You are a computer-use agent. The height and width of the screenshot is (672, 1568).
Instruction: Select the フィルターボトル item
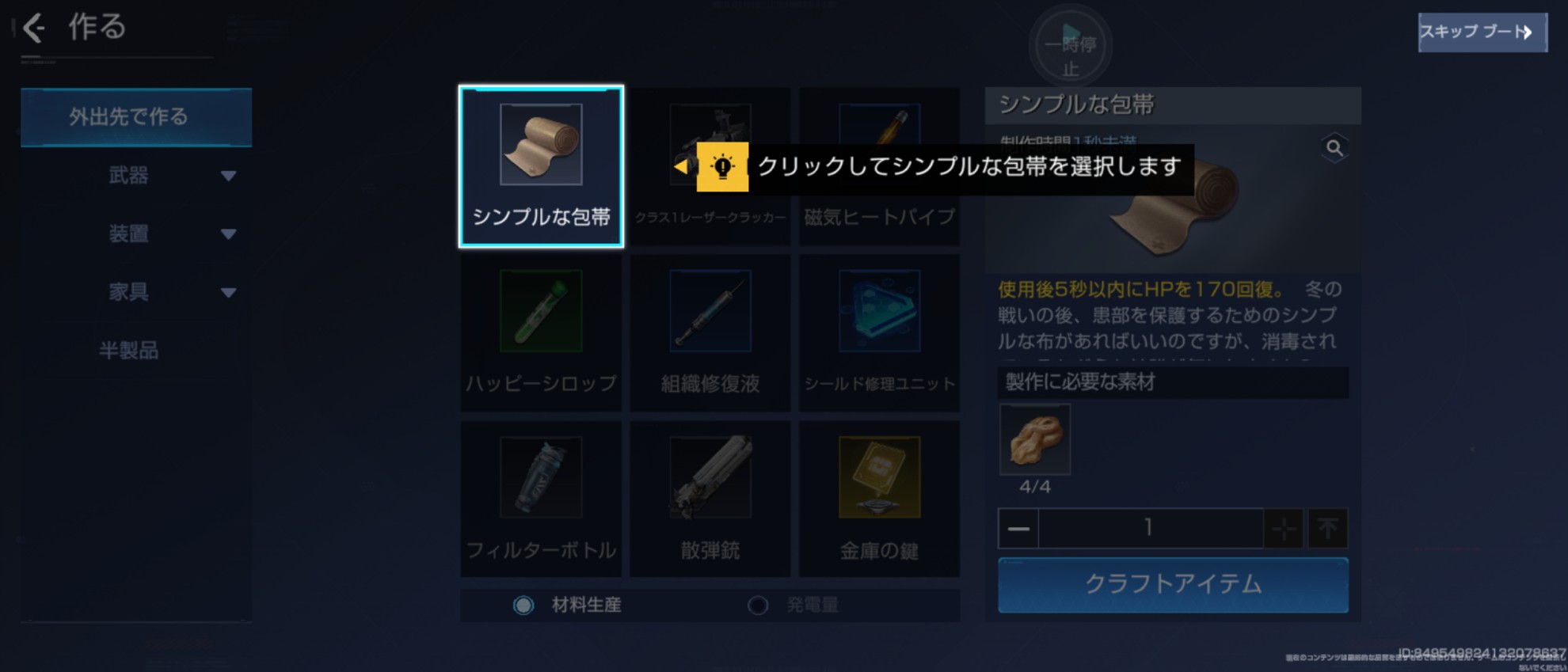tap(541, 499)
